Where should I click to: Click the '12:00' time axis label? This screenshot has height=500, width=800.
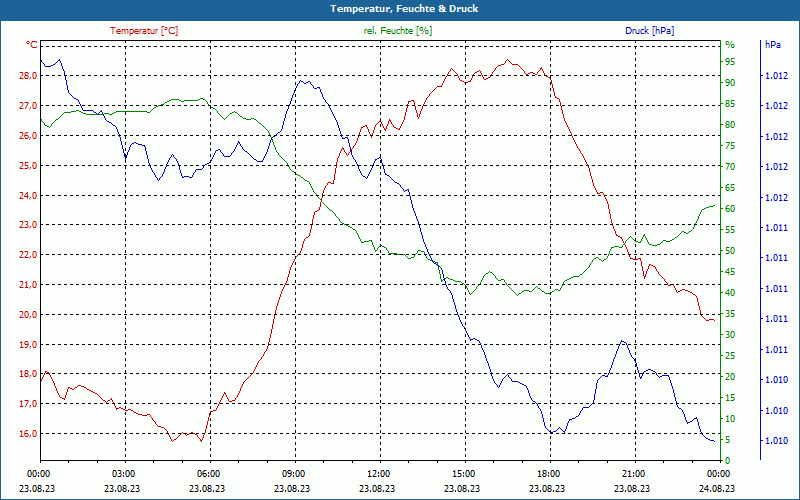[378, 474]
